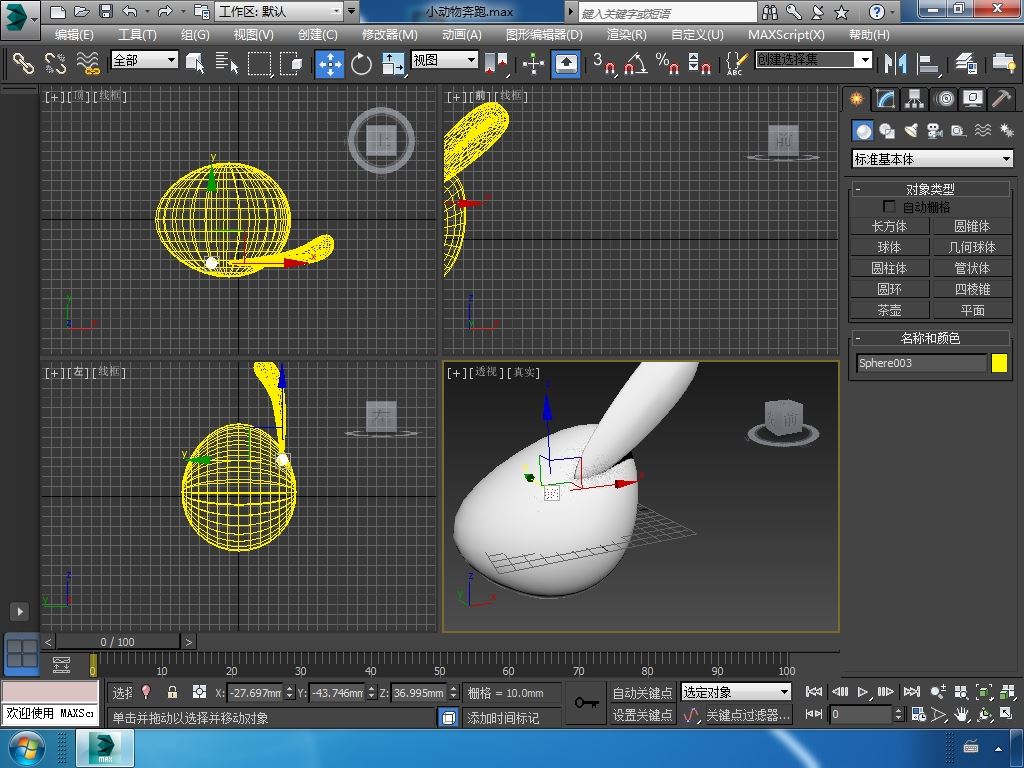Click Use Pivot Point Center icon
The image size is (1024, 768).
496,63
